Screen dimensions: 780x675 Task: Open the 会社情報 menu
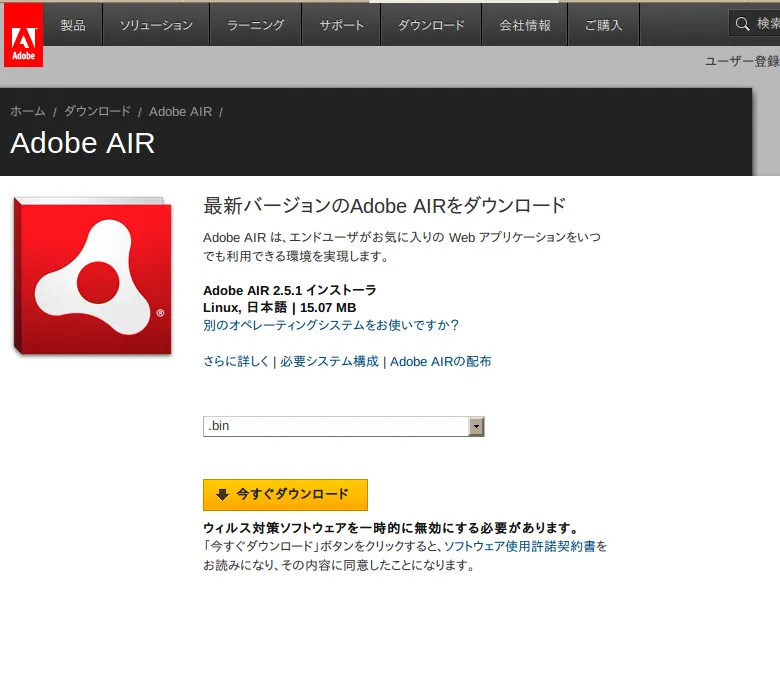pyautogui.click(x=525, y=25)
